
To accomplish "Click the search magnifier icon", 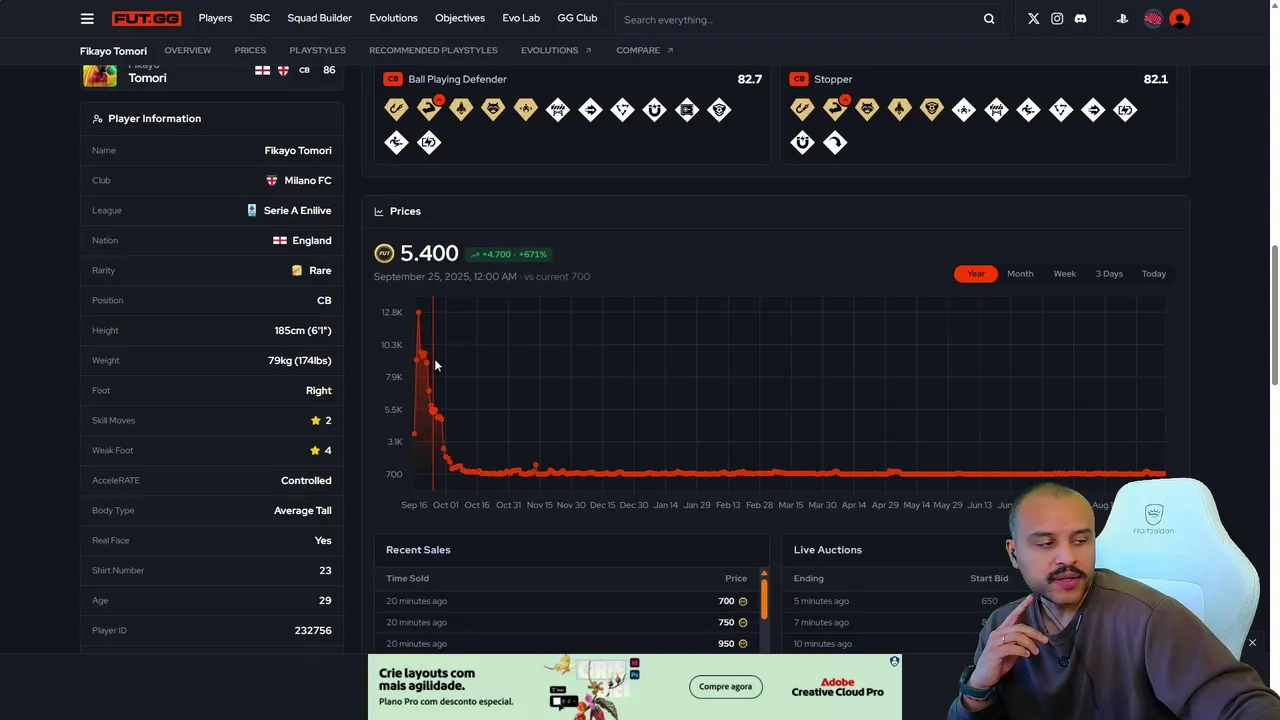I will click(989, 19).
